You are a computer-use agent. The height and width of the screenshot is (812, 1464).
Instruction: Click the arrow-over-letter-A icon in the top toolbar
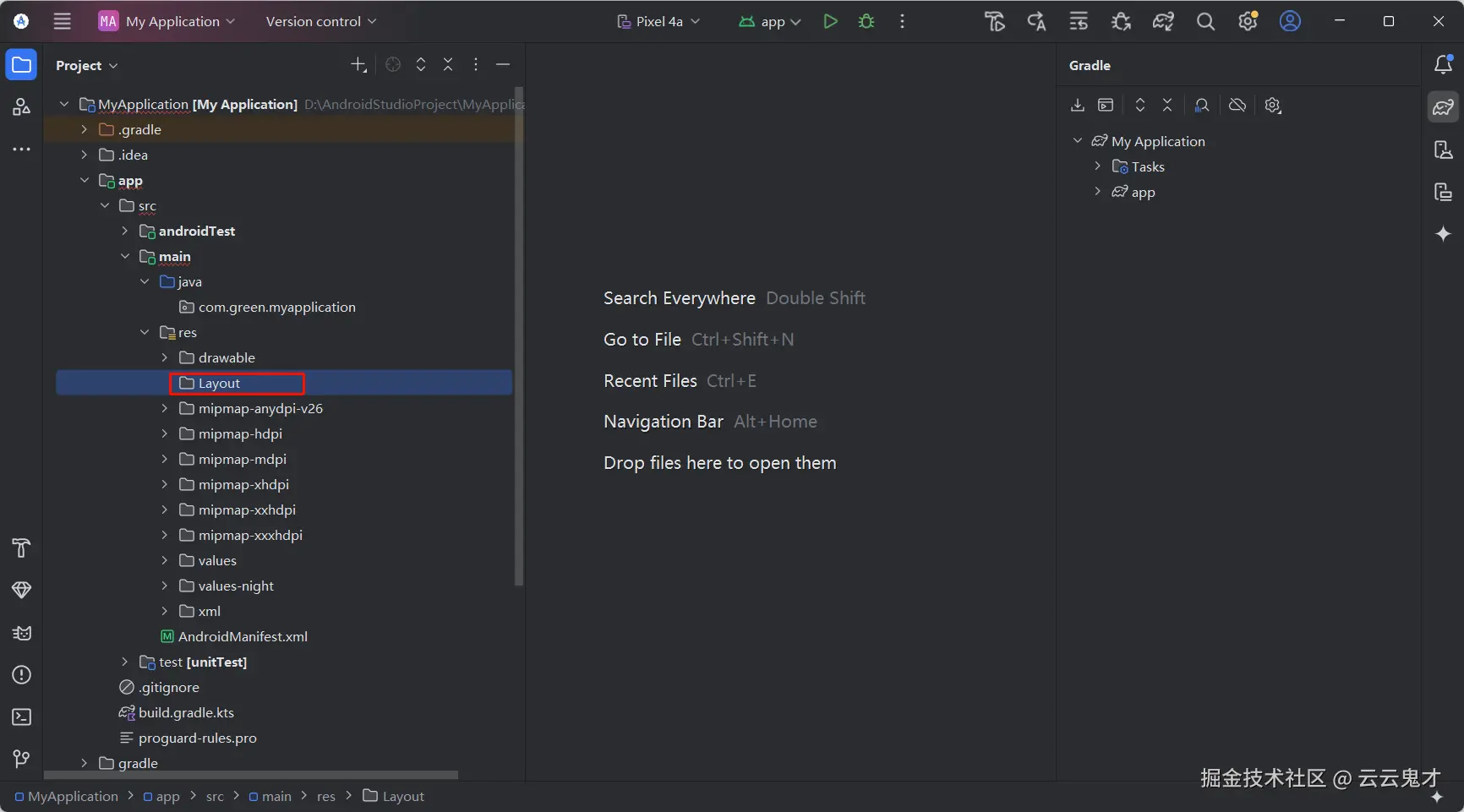(x=1036, y=21)
